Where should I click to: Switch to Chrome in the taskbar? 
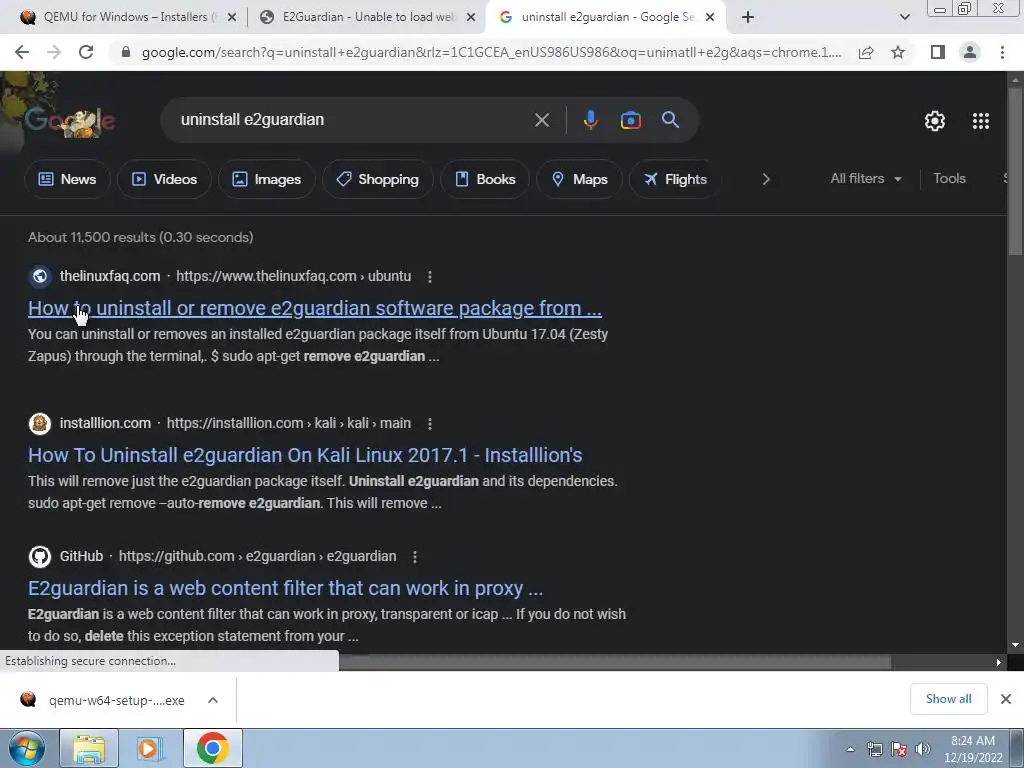[212, 748]
